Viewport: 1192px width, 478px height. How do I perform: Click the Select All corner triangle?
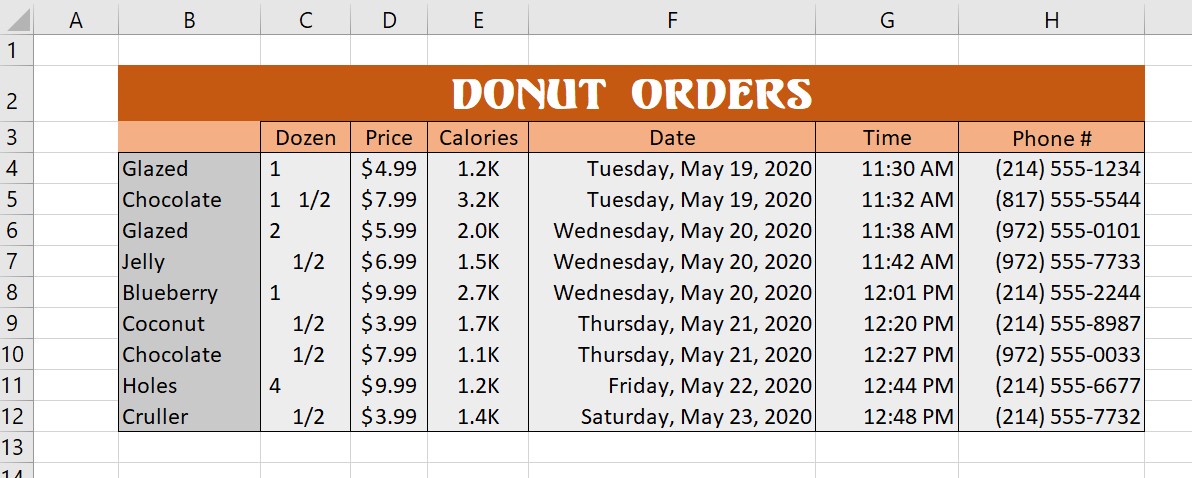(x=17, y=18)
